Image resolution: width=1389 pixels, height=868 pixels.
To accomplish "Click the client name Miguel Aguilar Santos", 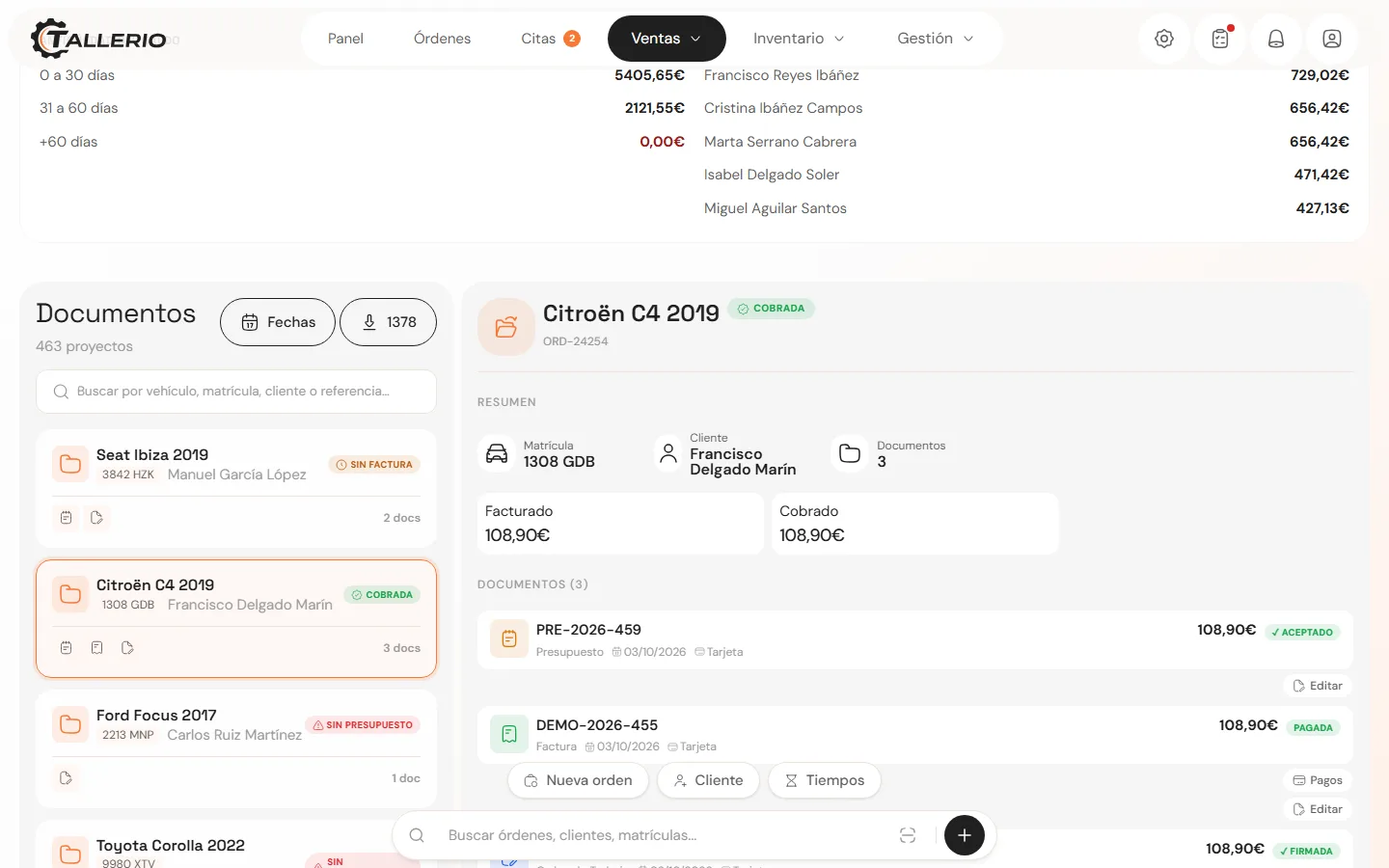I will pyautogui.click(x=776, y=208).
